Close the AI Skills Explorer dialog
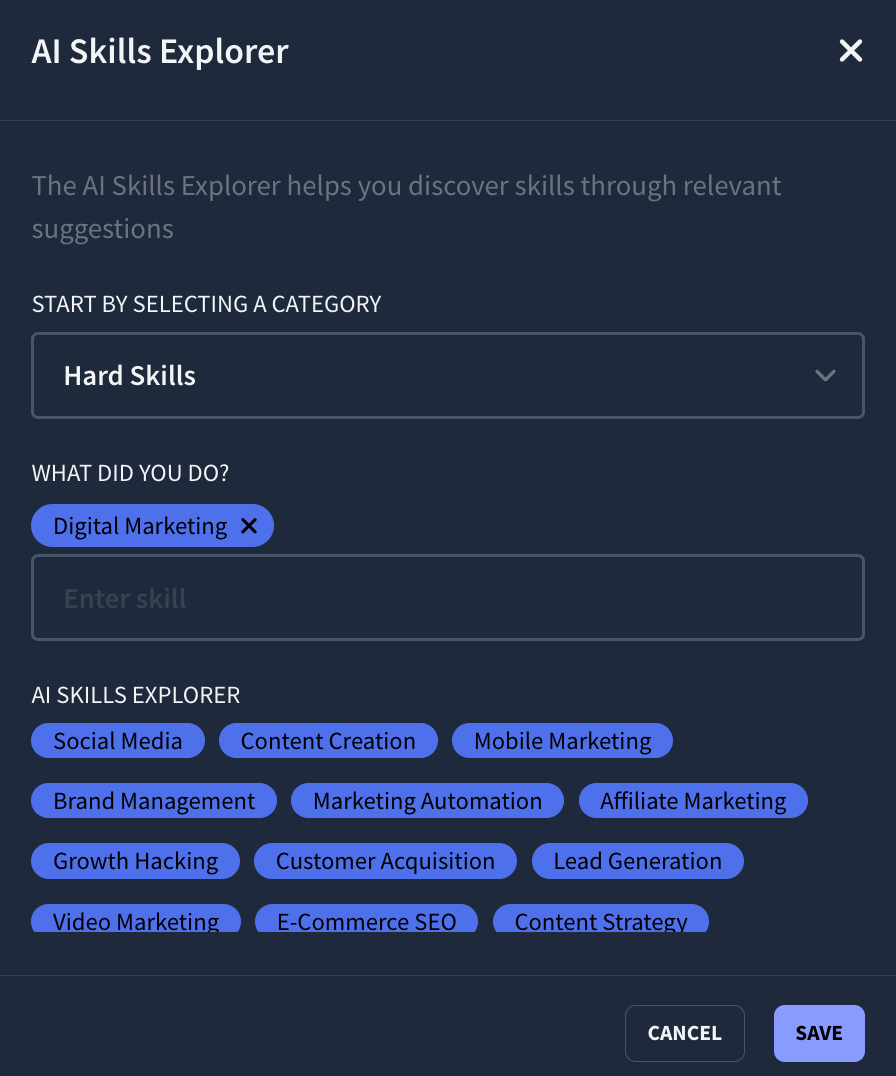The width and height of the screenshot is (896, 1076). coord(850,50)
